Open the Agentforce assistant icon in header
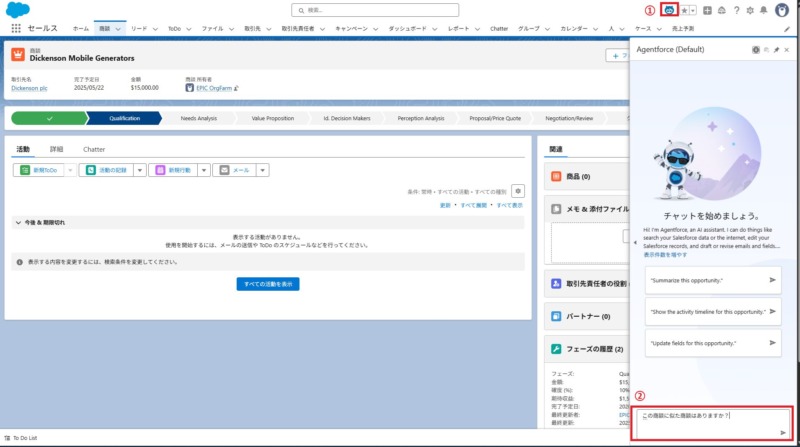800x447 pixels. coord(669,10)
